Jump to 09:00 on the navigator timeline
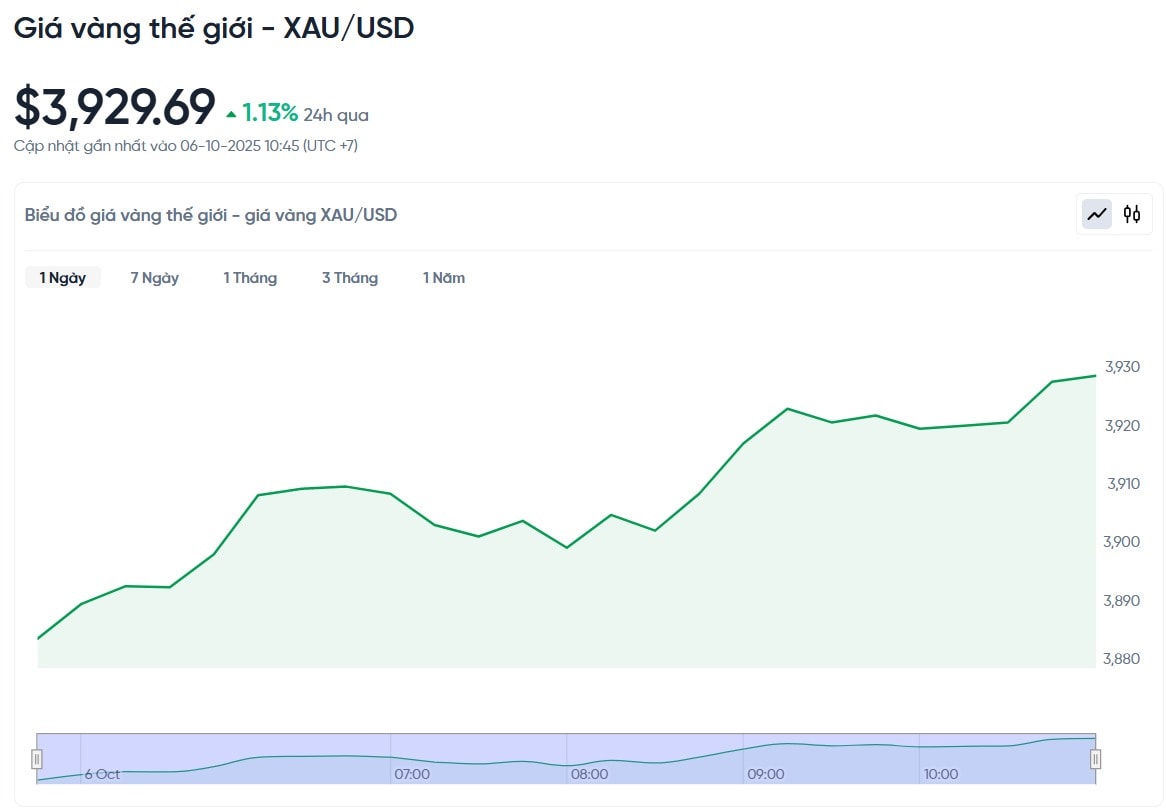 (x=765, y=774)
